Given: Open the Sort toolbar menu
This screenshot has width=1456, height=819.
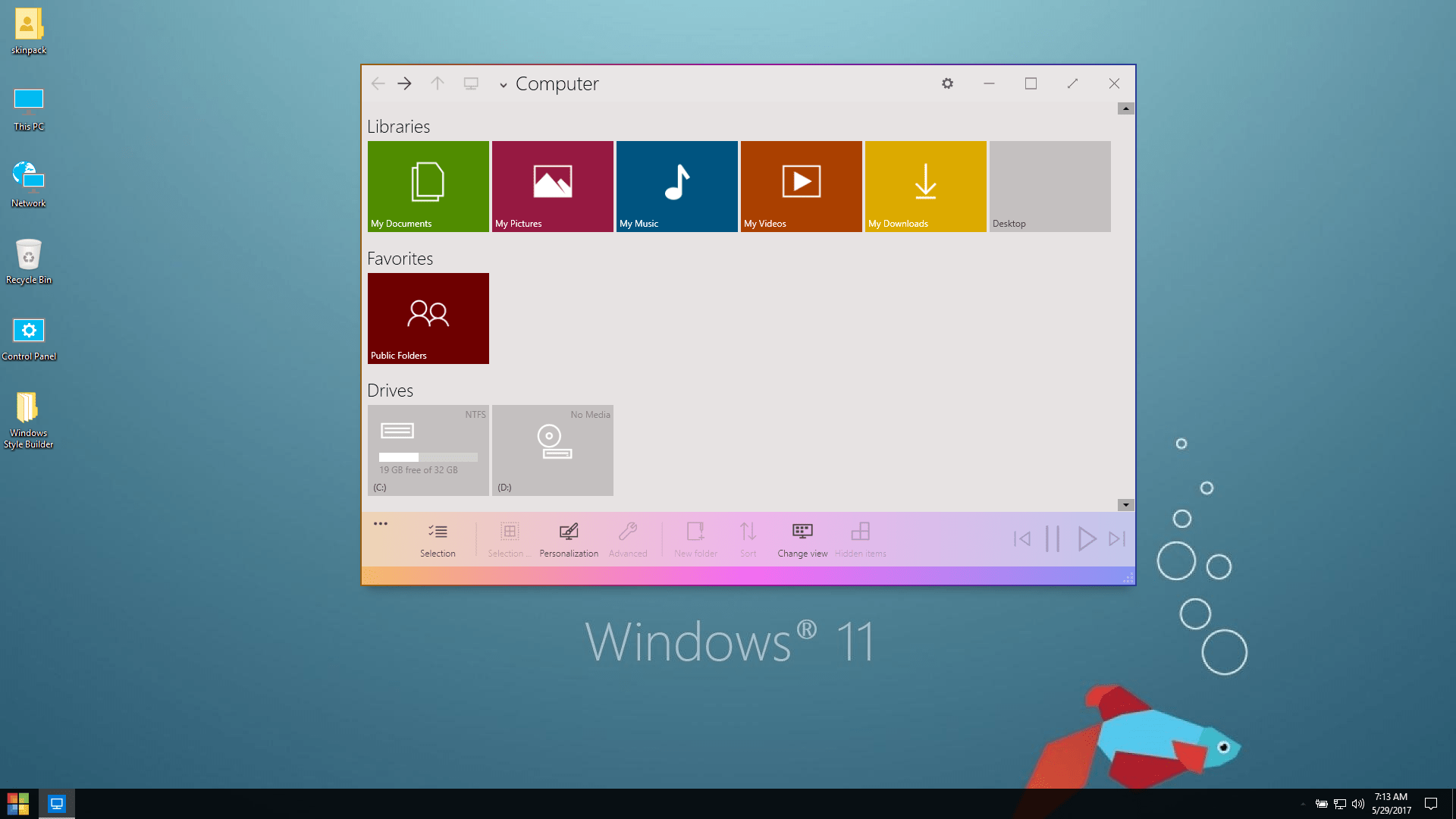Looking at the screenshot, I should [746, 538].
